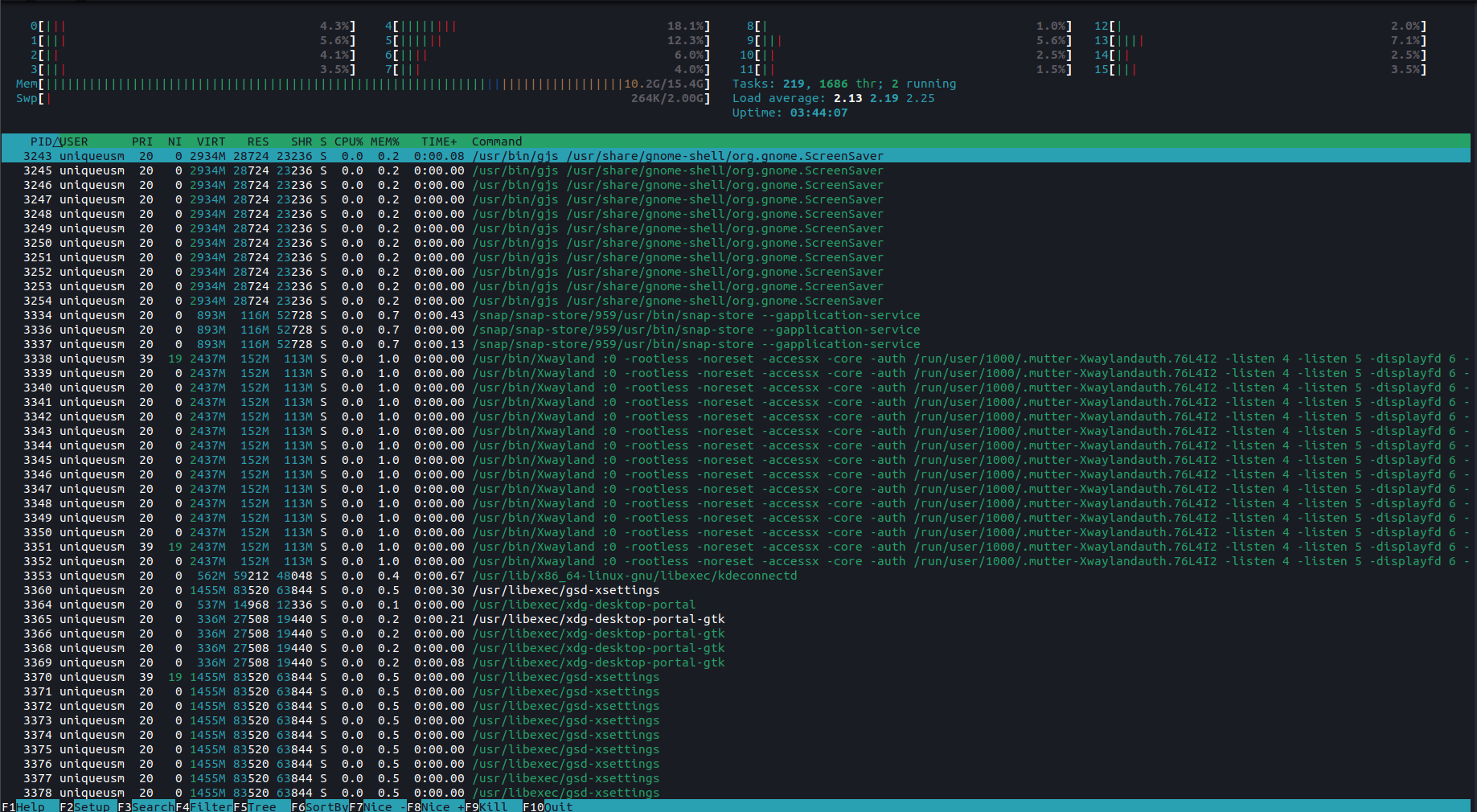Screen dimensions: 1477x812
Task: Sort by the RES column header
Action: pyautogui.click(x=258, y=141)
